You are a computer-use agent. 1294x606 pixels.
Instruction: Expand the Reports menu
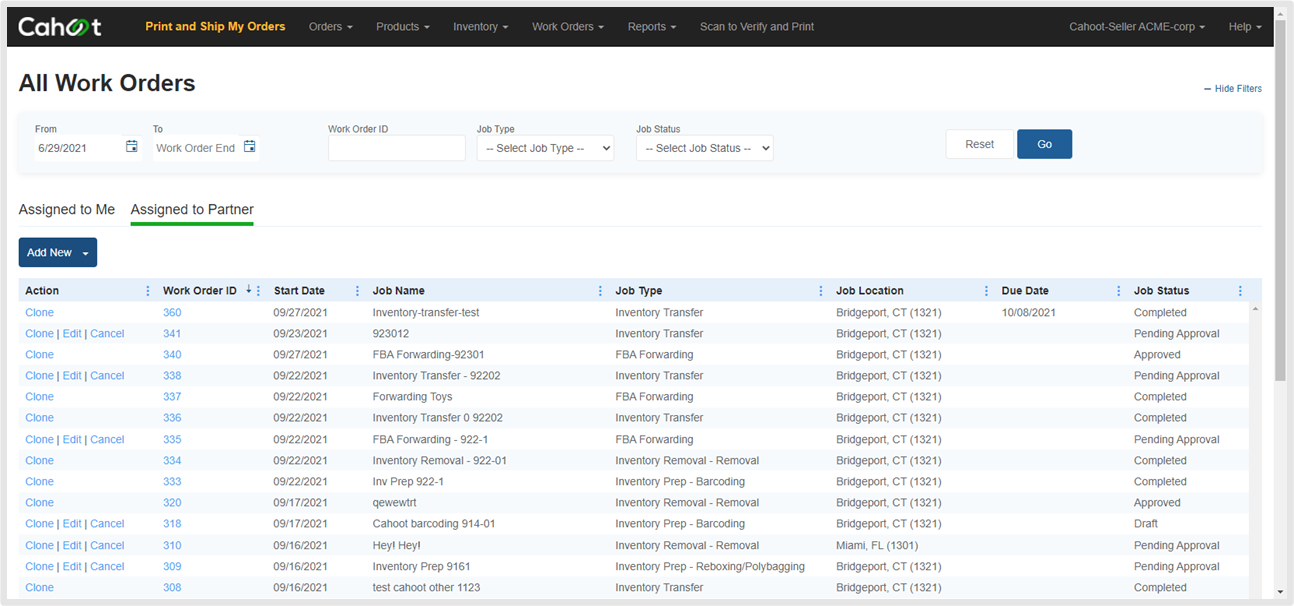pyautogui.click(x=652, y=27)
